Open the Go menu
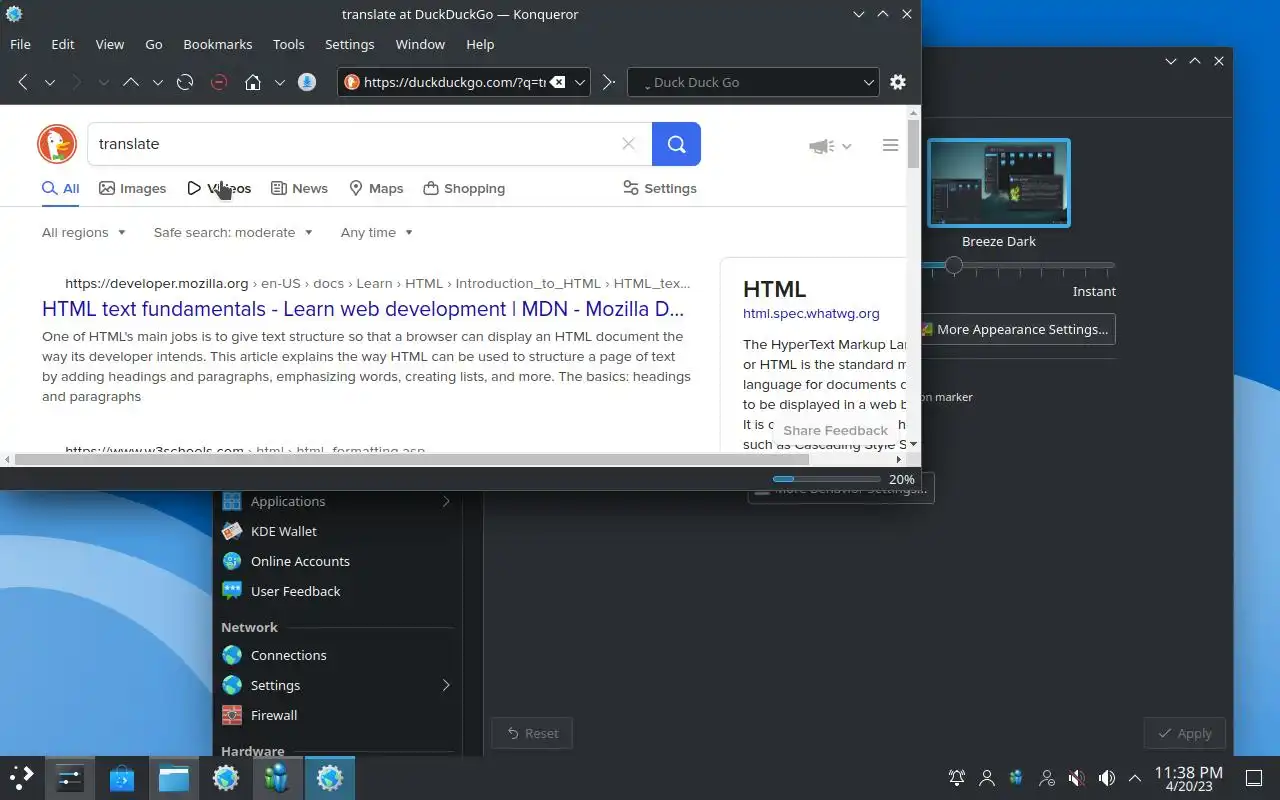The width and height of the screenshot is (1280, 800). (154, 44)
